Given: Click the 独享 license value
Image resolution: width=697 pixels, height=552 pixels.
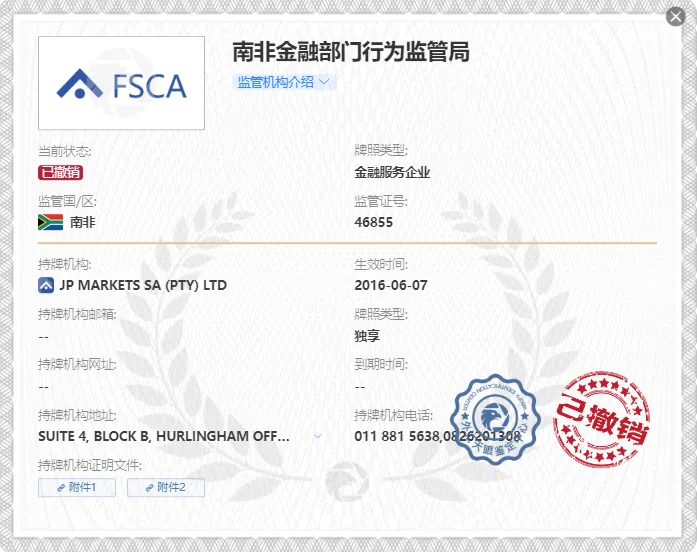Looking at the screenshot, I should (x=367, y=336).
